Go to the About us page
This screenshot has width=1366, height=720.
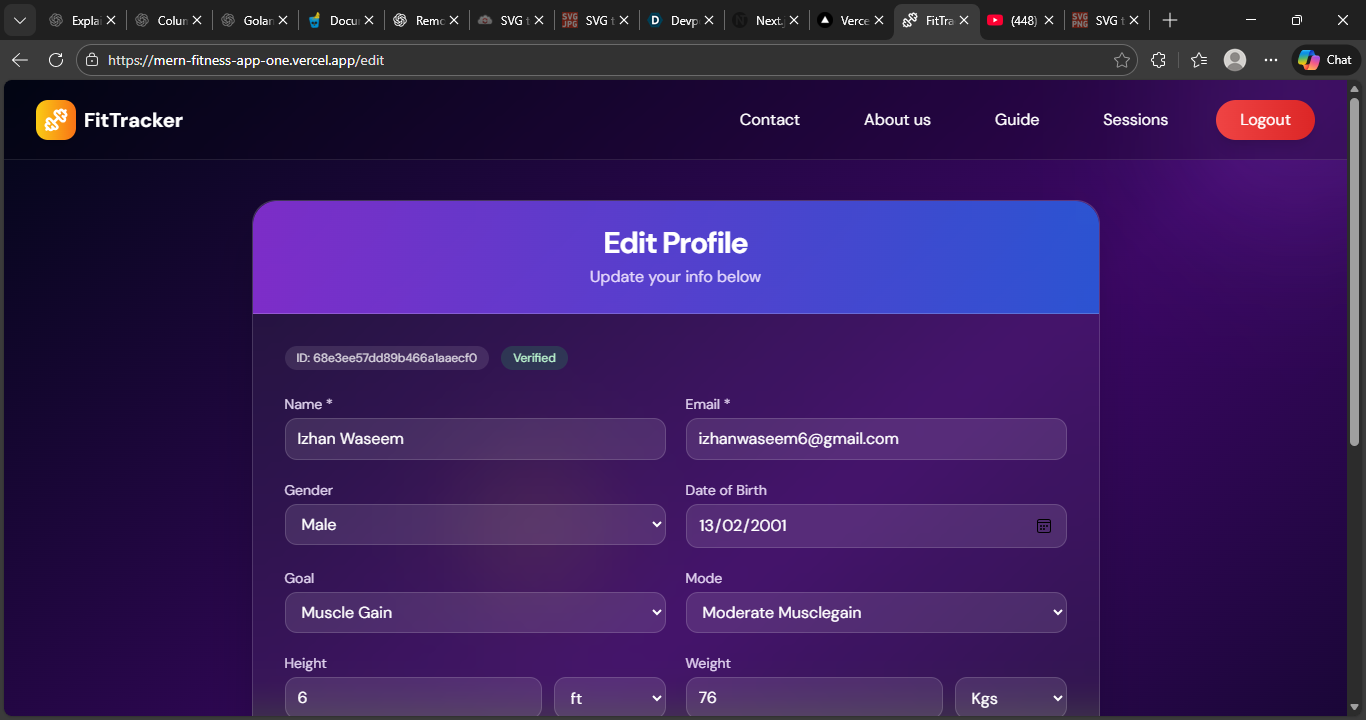pyautogui.click(x=897, y=120)
